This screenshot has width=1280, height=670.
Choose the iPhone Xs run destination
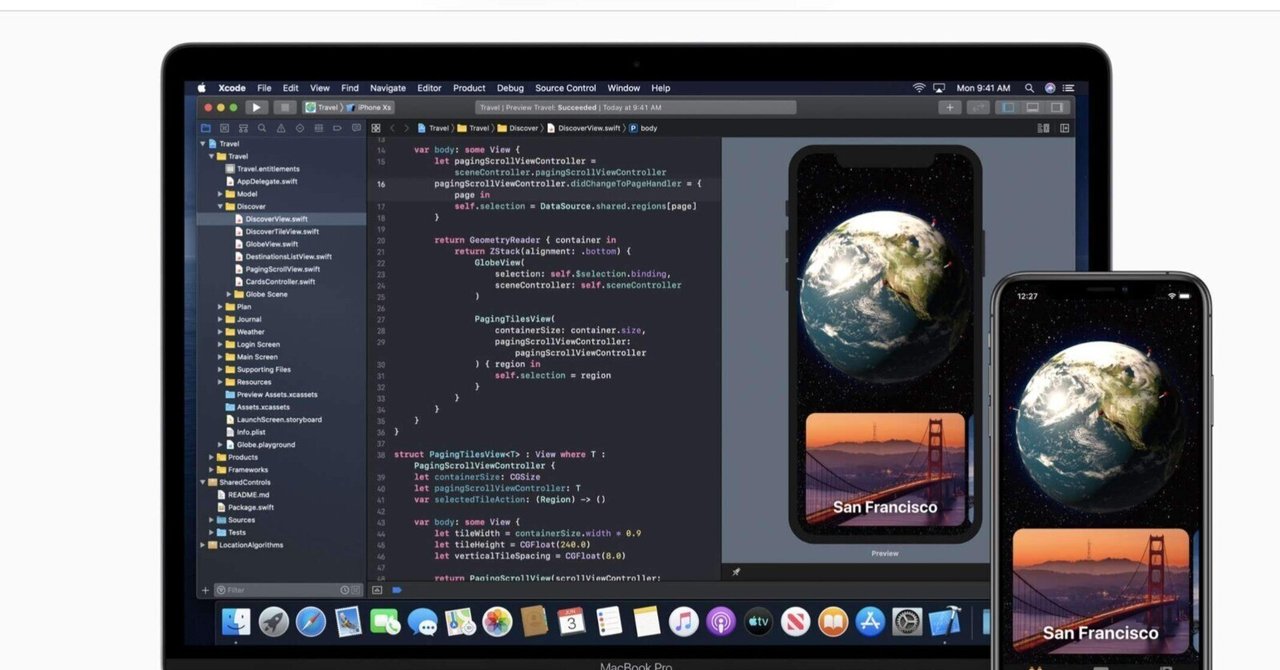click(371, 107)
